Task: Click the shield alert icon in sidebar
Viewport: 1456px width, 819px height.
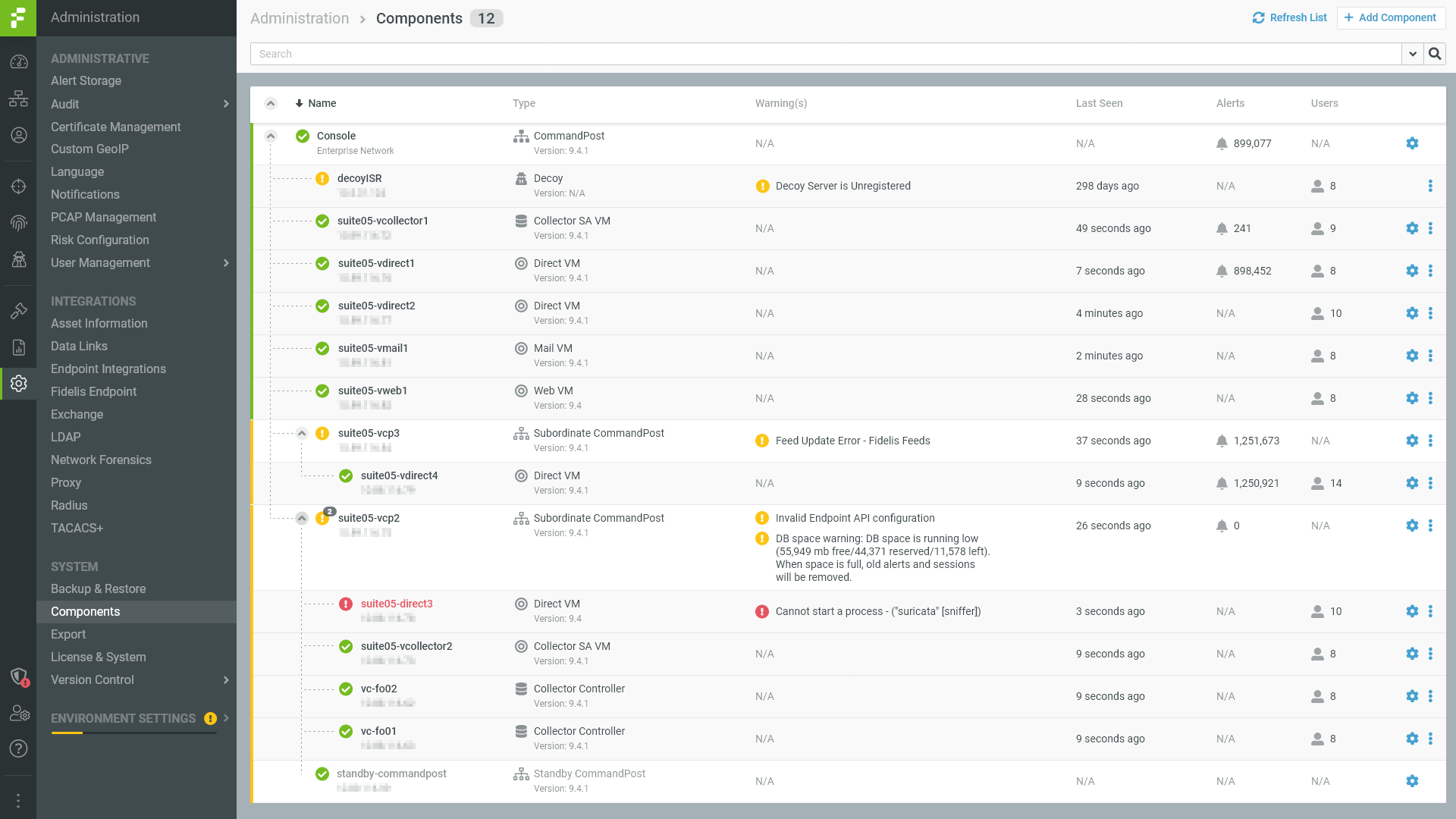Action: click(x=18, y=676)
